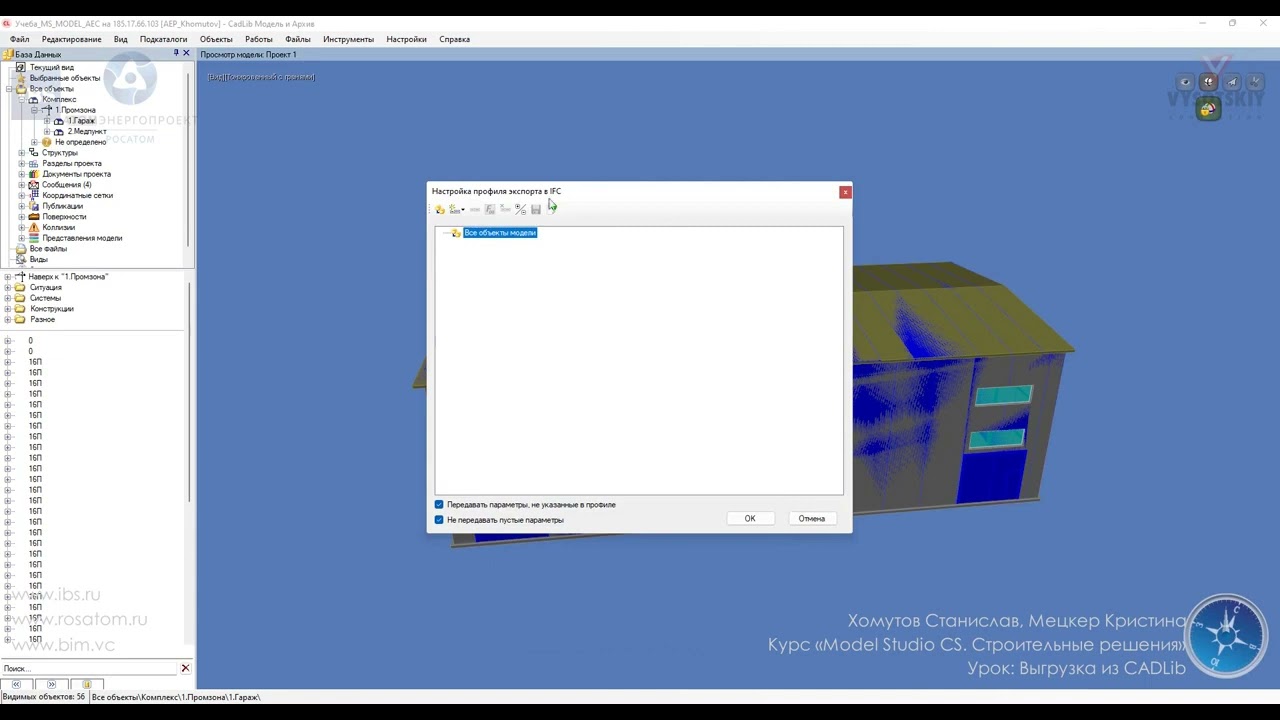Open the Подкаталоги menu
The image size is (1280, 720).
pyautogui.click(x=164, y=39)
